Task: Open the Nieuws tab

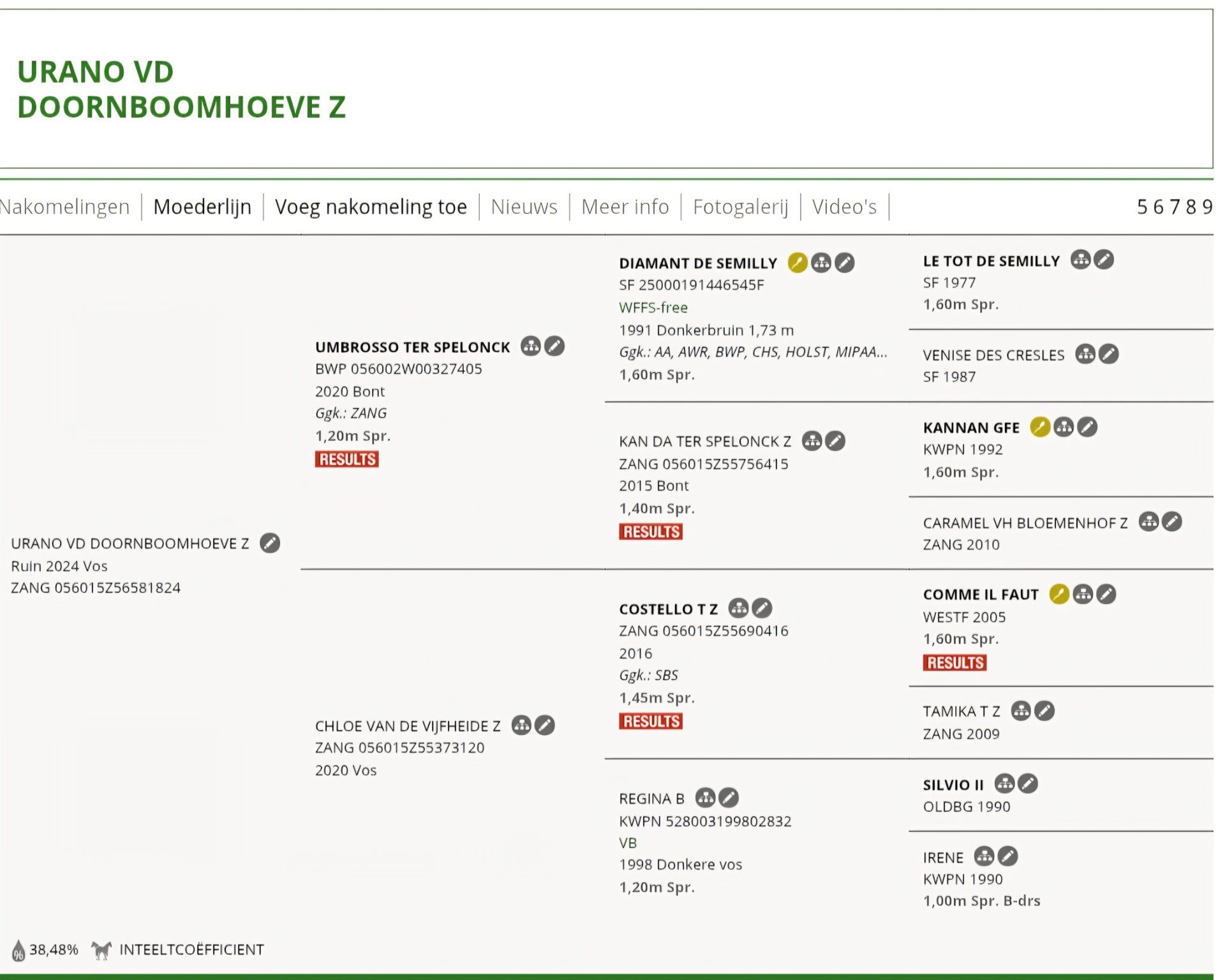Action: [524, 207]
